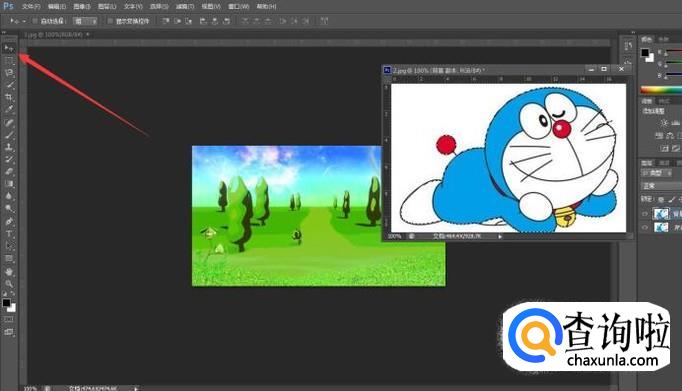Click the align top edges icon
This screenshot has width=682, height=391.
[166, 20]
